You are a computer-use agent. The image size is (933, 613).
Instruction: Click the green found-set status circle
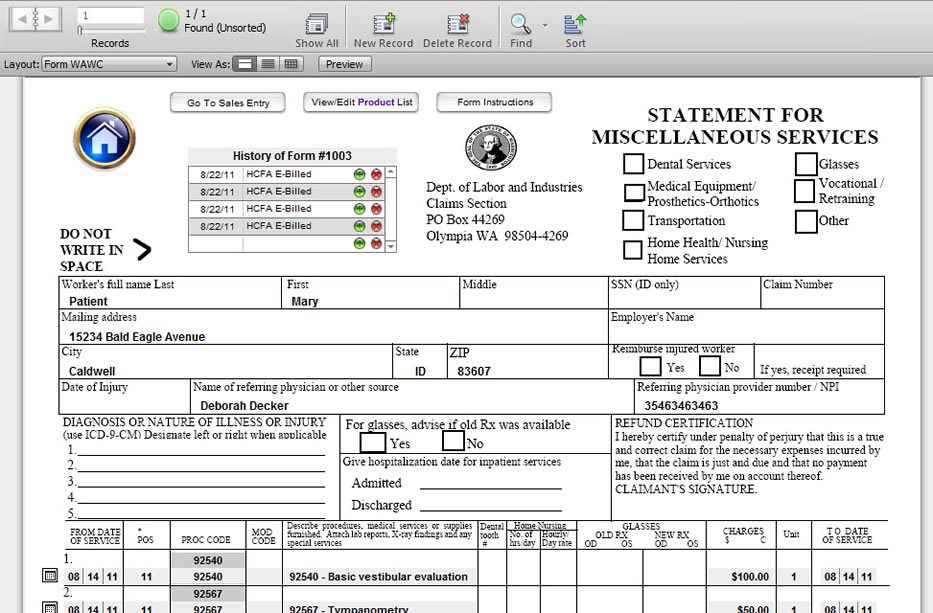[x=168, y=20]
